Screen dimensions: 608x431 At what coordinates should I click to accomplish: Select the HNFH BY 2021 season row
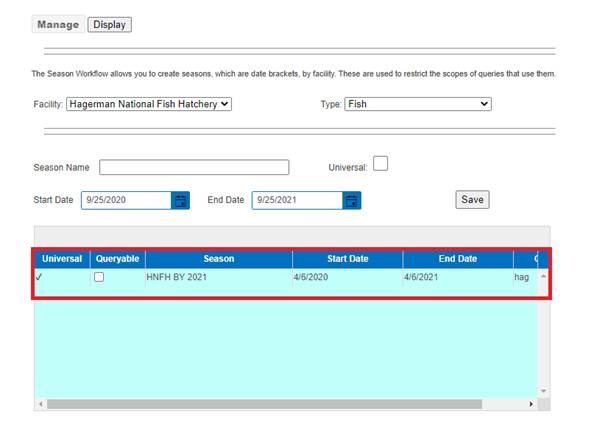click(218, 277)
